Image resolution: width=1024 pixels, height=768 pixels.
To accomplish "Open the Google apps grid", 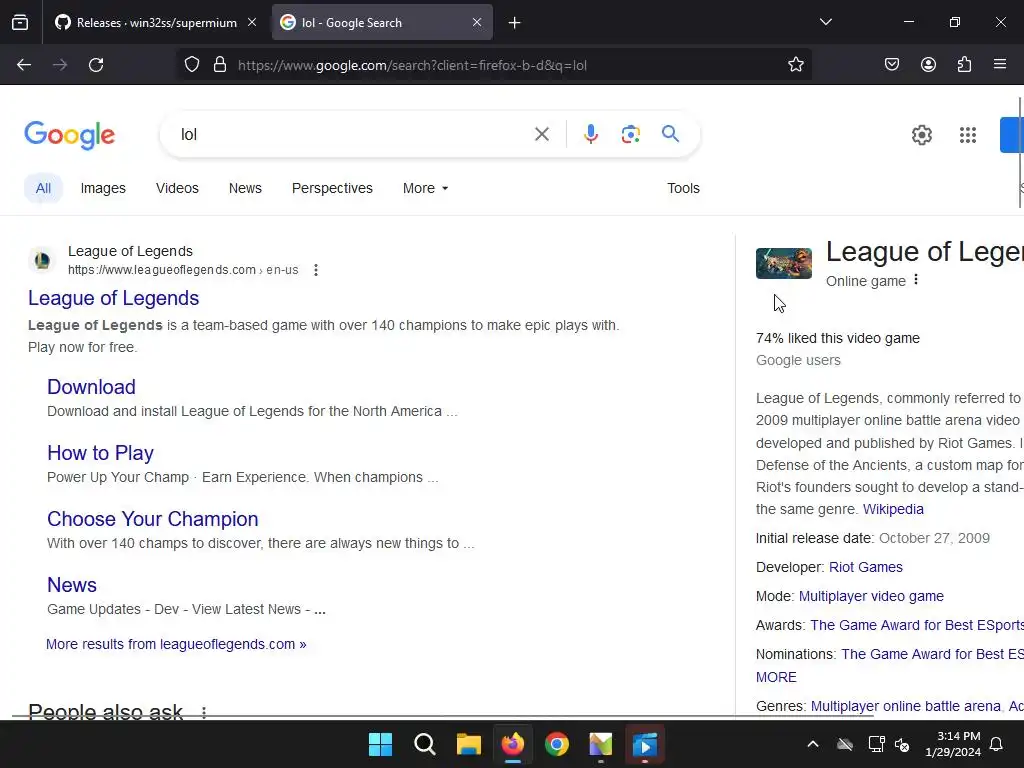I will pyautogui.click(x=968, y=135).
